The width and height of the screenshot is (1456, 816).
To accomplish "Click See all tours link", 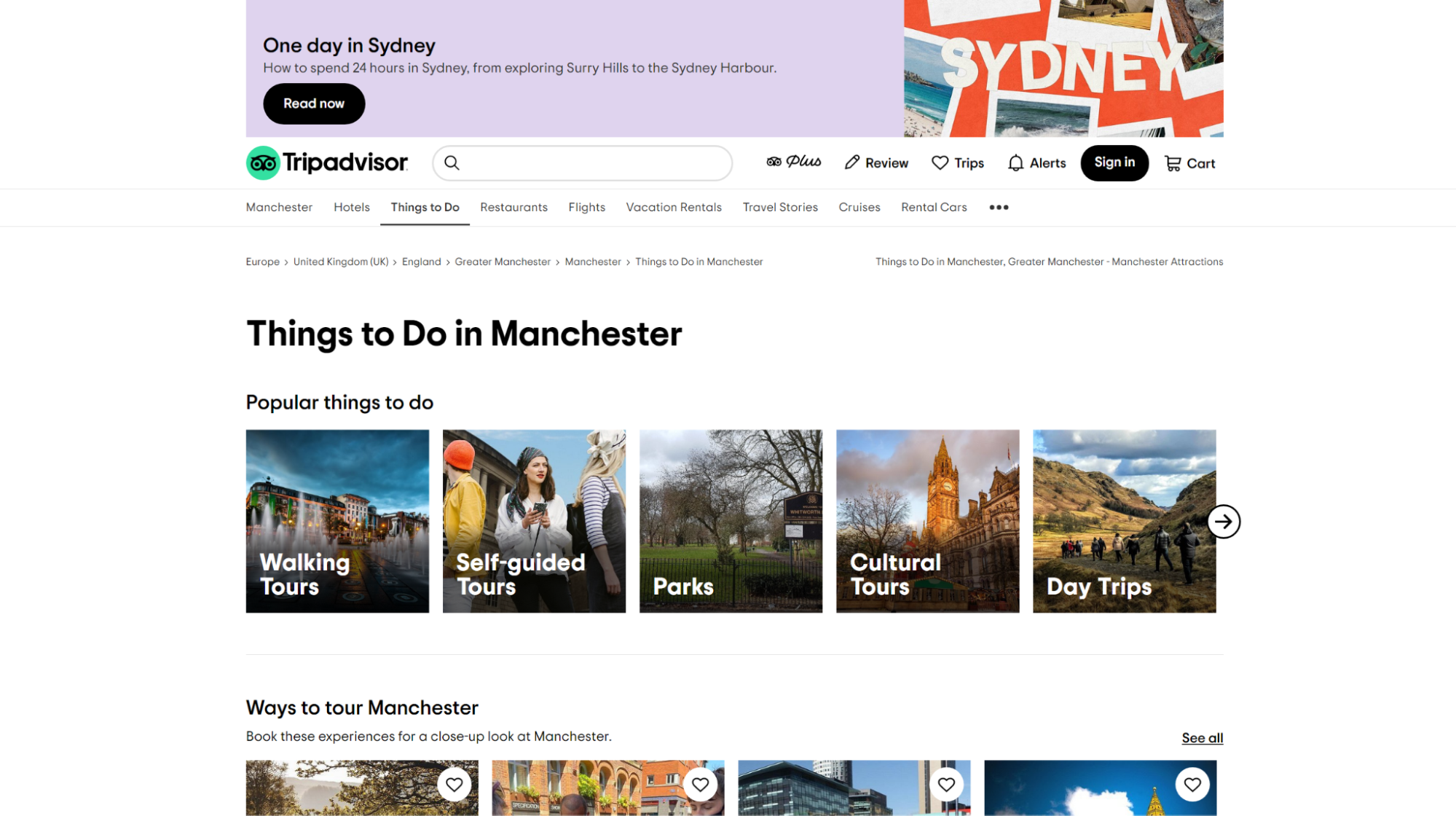I will [1202, 738].
